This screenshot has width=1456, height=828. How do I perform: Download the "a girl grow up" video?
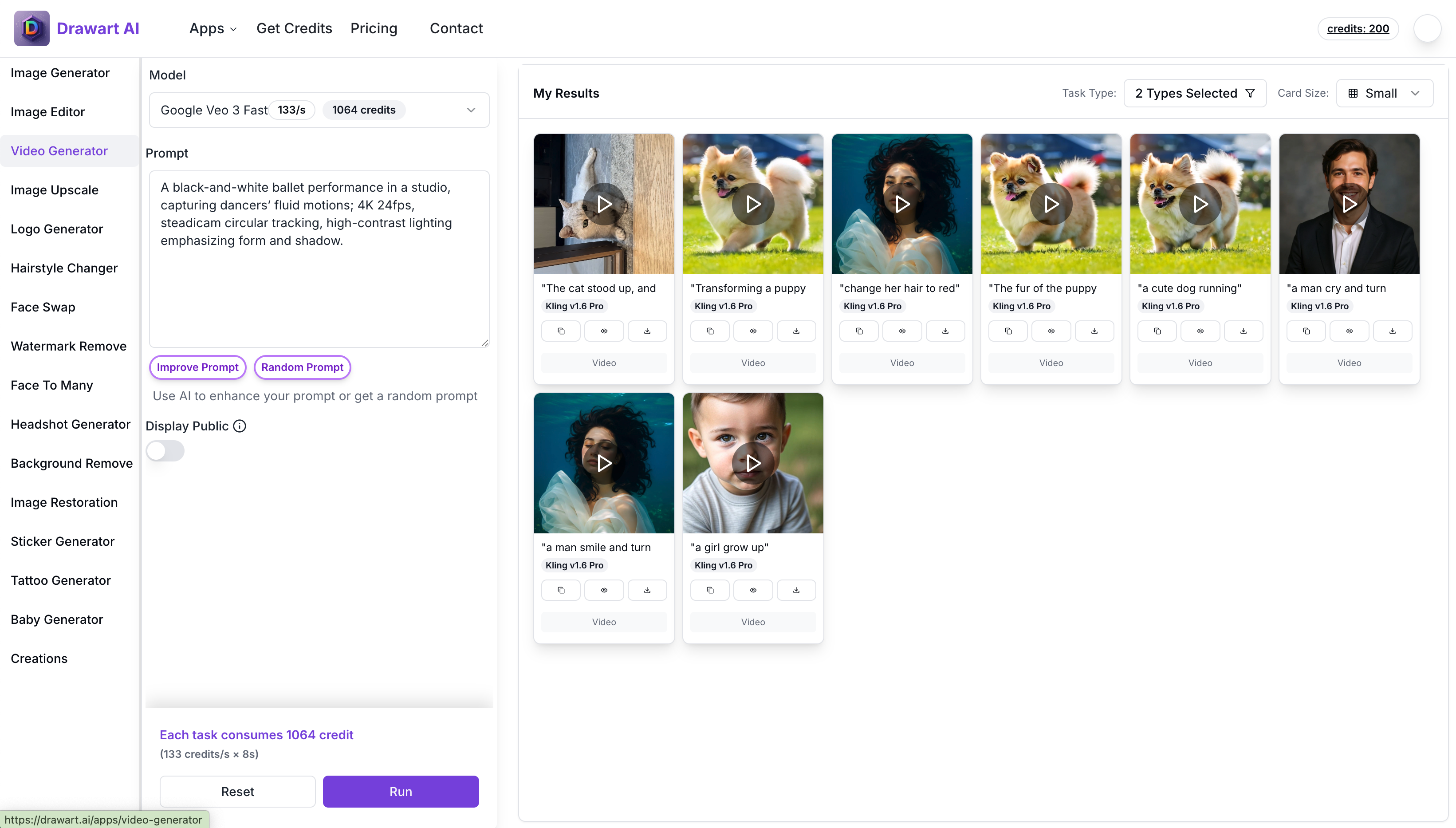[796, 590]
